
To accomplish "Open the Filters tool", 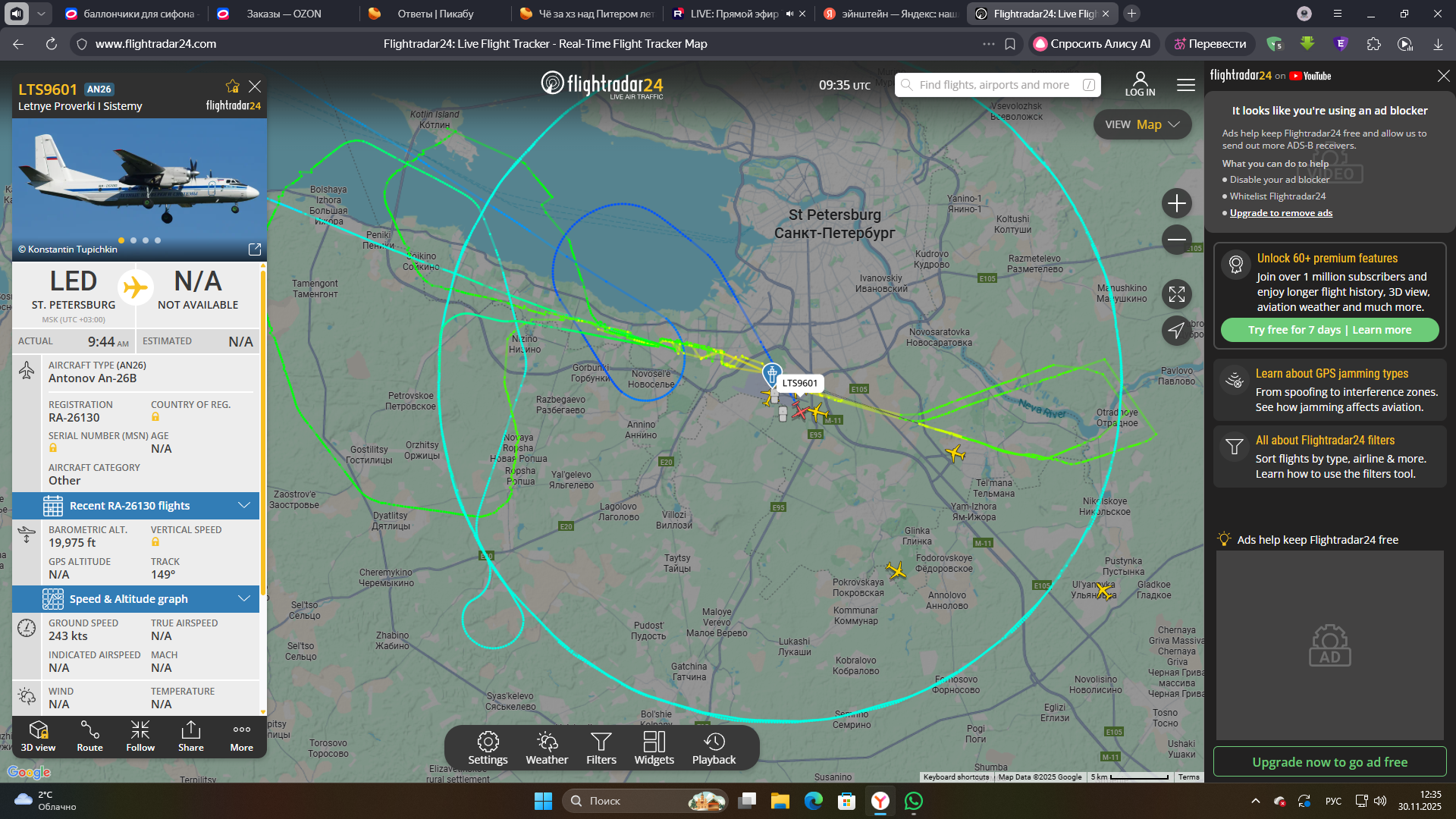I will tap(601, 748).
